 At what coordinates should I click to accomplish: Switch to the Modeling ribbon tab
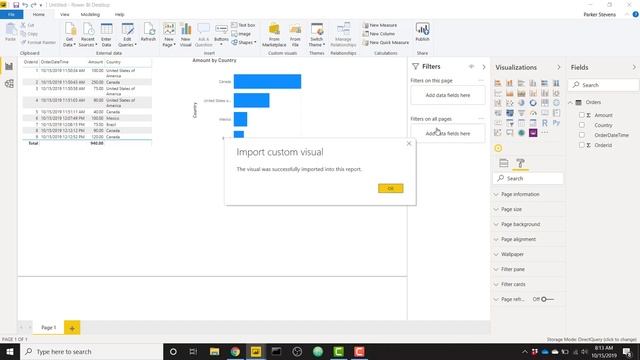click(90, 14)
